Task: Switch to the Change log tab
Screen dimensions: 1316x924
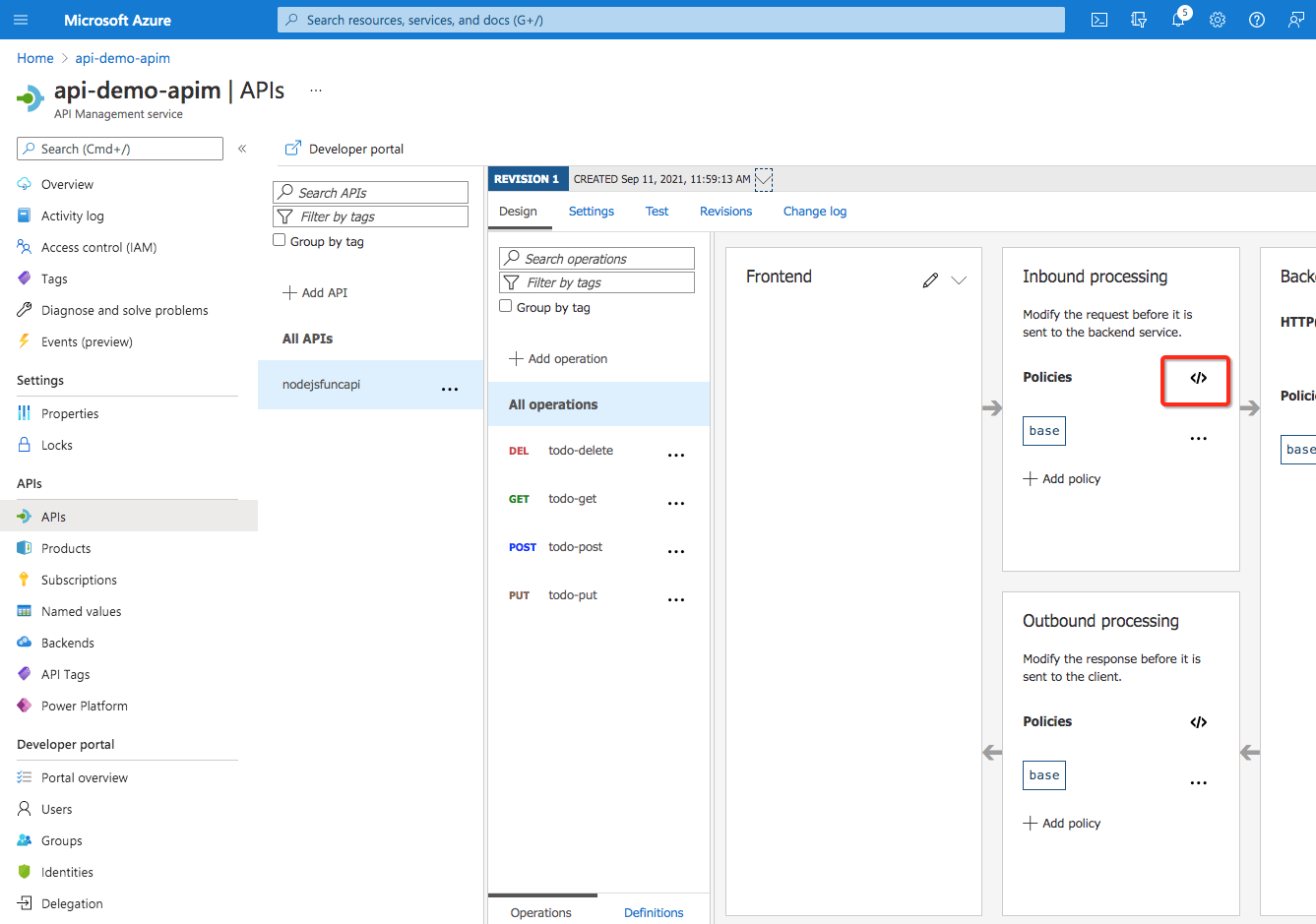Action: point(815,211)
